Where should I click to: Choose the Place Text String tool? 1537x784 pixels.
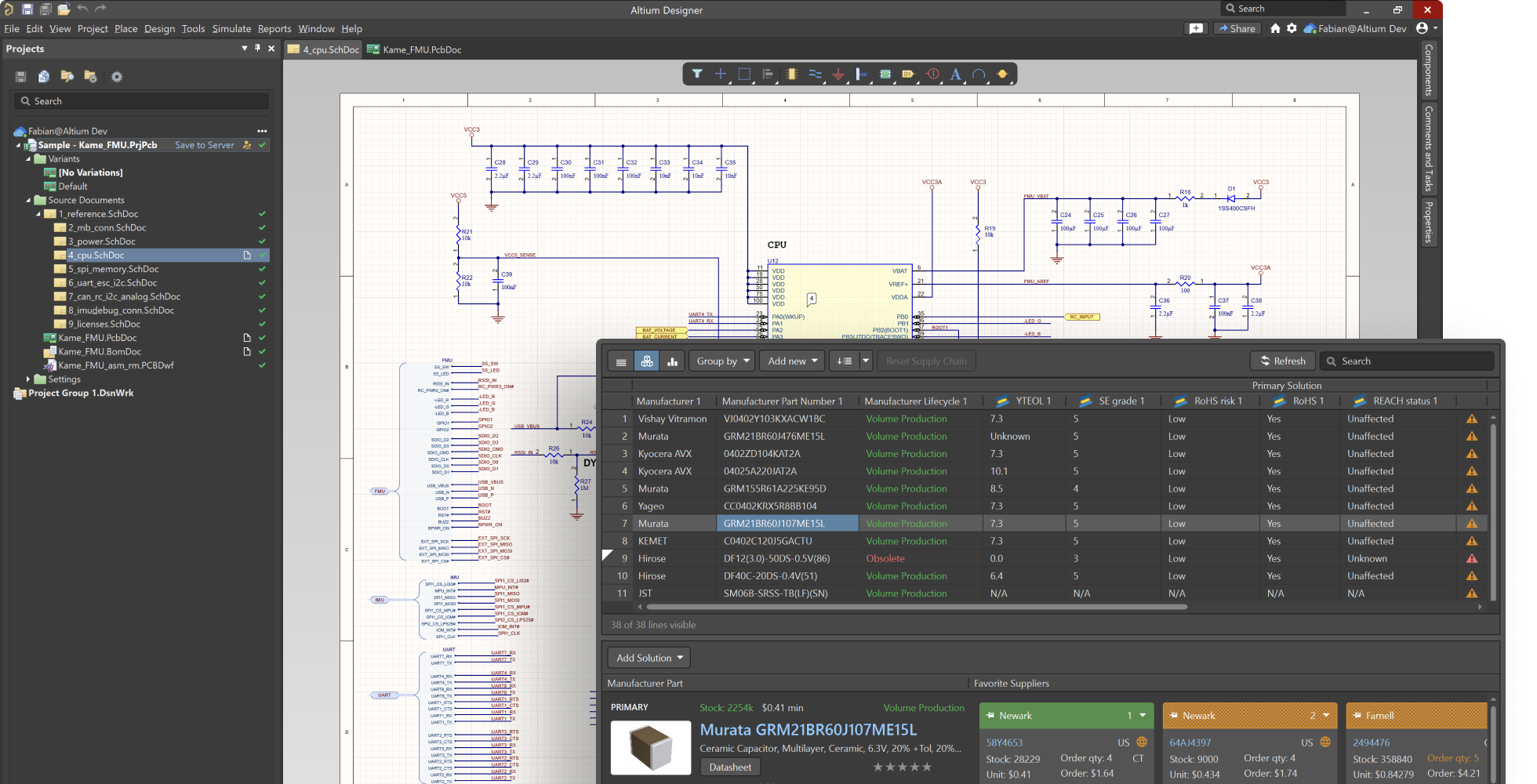coord(955,74)
